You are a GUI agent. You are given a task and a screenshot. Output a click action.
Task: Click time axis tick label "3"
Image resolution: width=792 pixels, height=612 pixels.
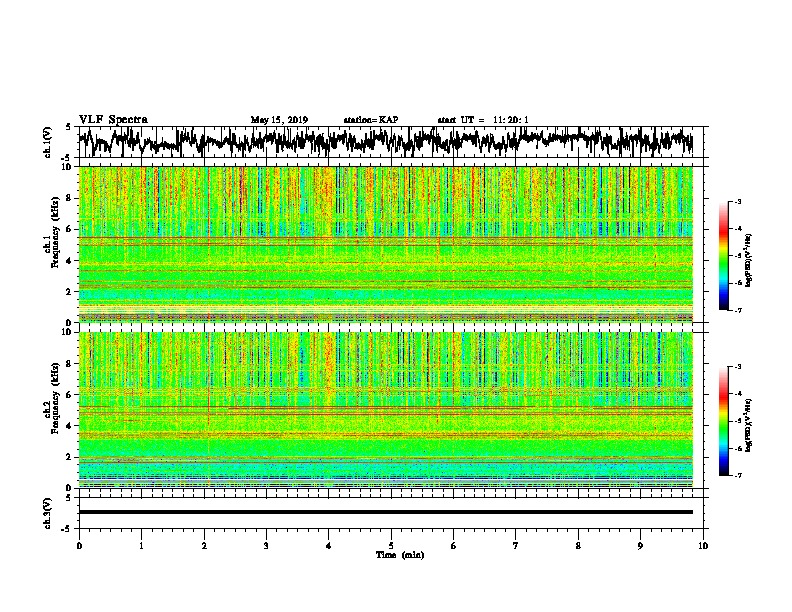pyautogui.click(x=266, y=545)
